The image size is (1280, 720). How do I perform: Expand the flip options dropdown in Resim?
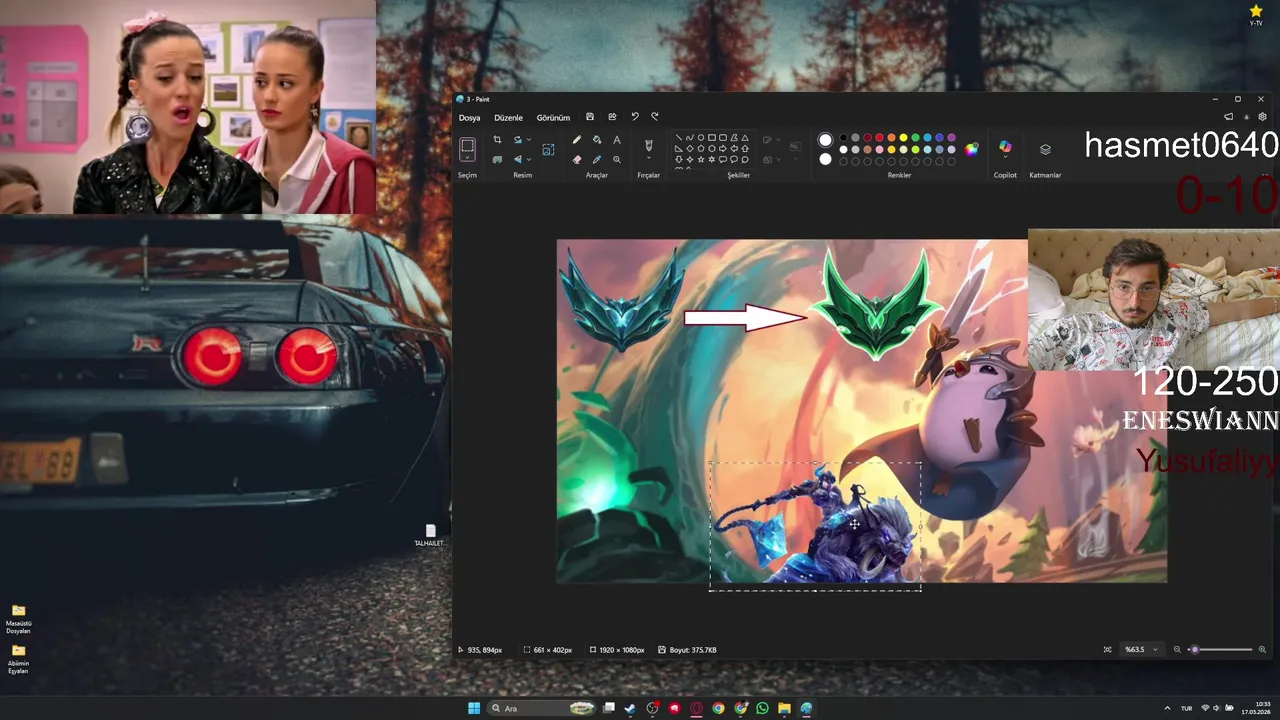pyautogui.click(x=529, y=159)
